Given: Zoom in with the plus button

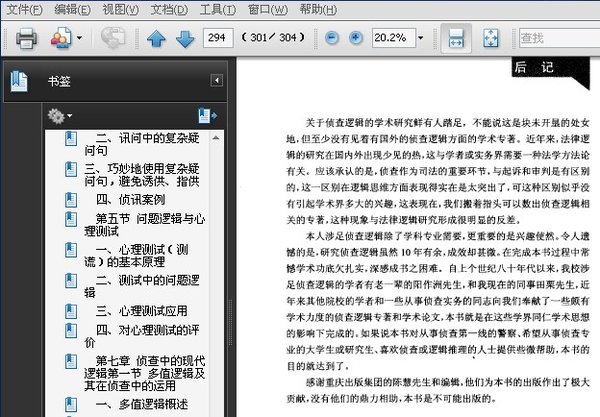Looking at the screenshot, I should (356, 38).
